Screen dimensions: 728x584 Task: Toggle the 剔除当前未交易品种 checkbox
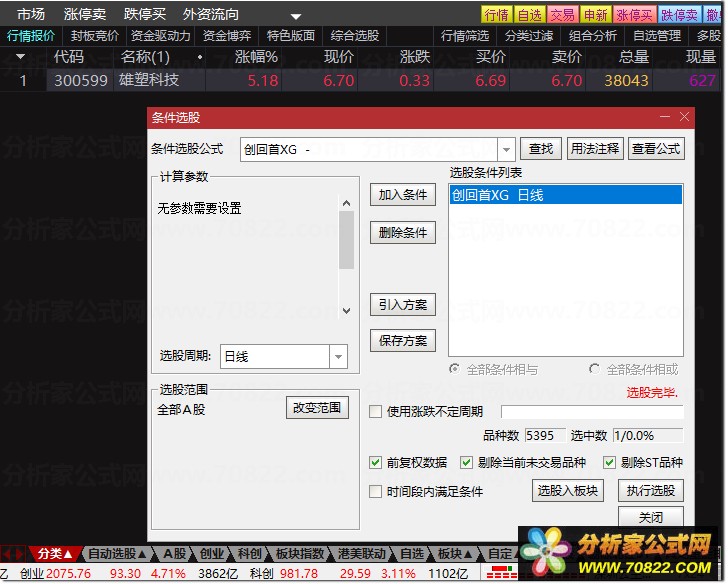(466, 462)
